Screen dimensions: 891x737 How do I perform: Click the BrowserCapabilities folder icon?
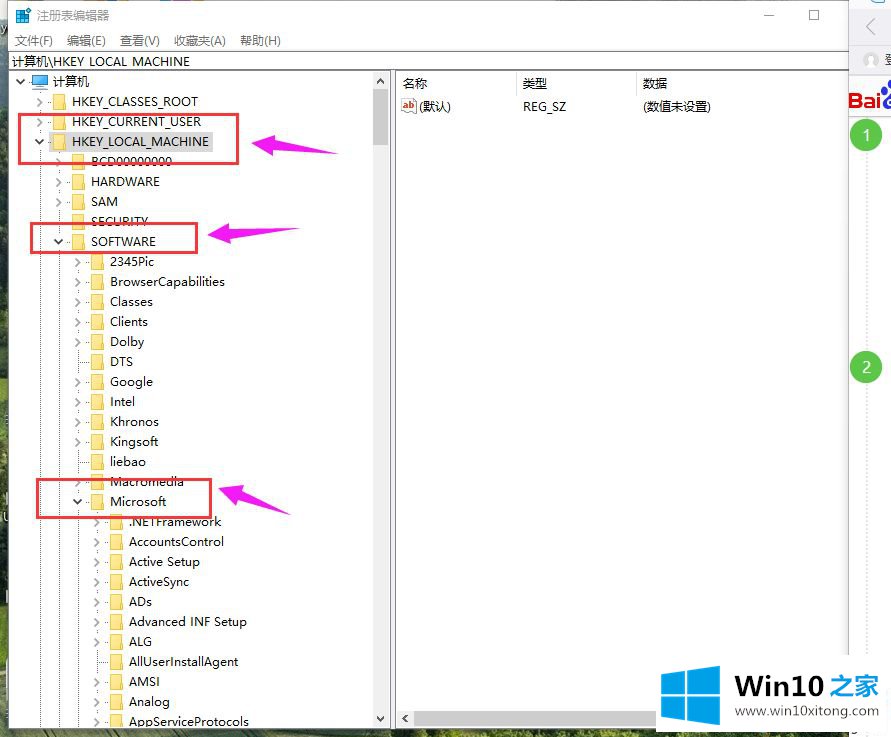point(98,282)
